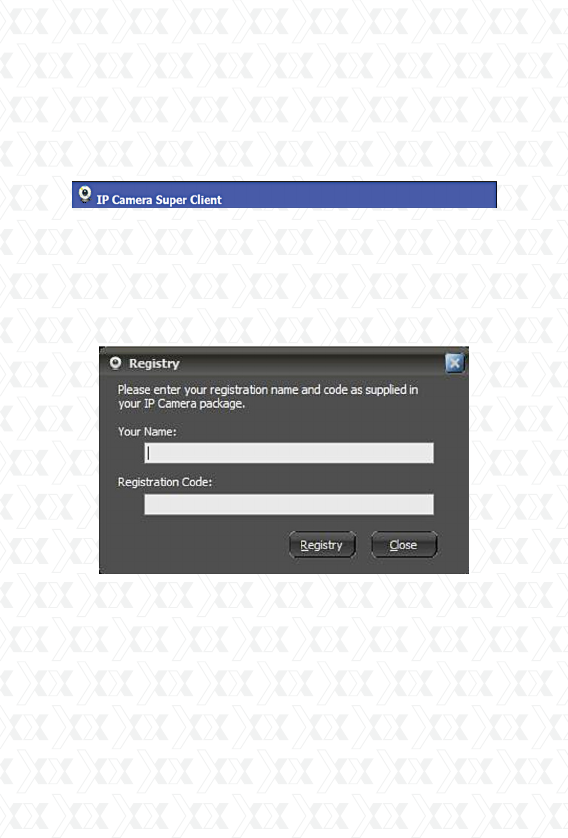Focus the Registration Code text field
This screenshot has height=838, width=568.
coord(289,505)
